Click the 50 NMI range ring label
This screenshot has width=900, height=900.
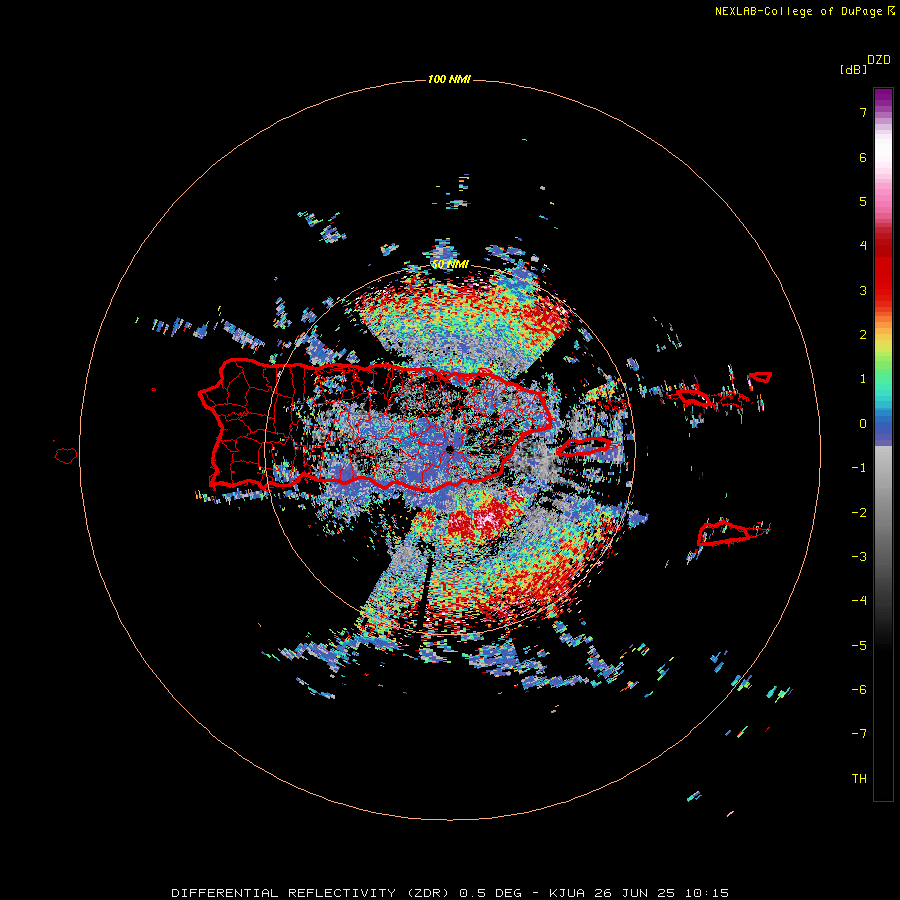[x=450, y=265]
